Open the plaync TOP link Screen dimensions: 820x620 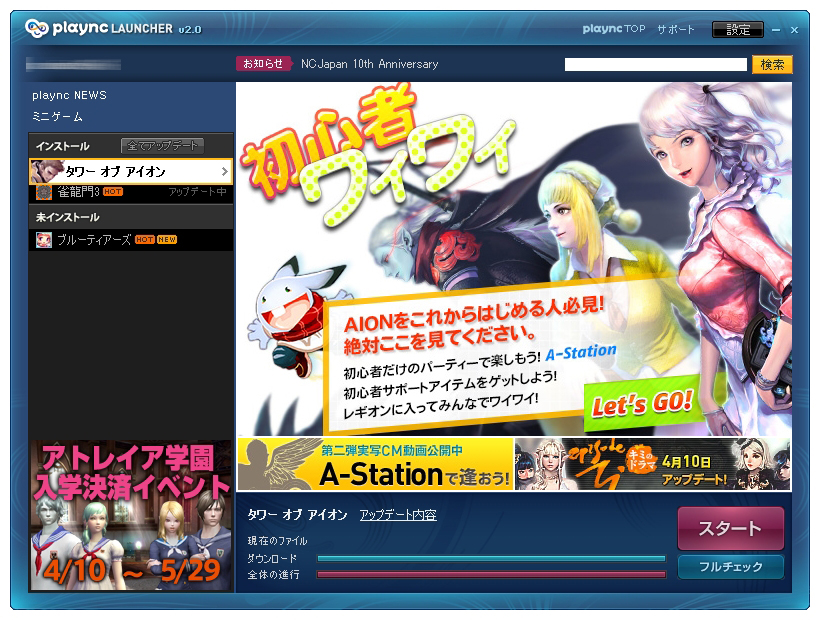point(614,29)
